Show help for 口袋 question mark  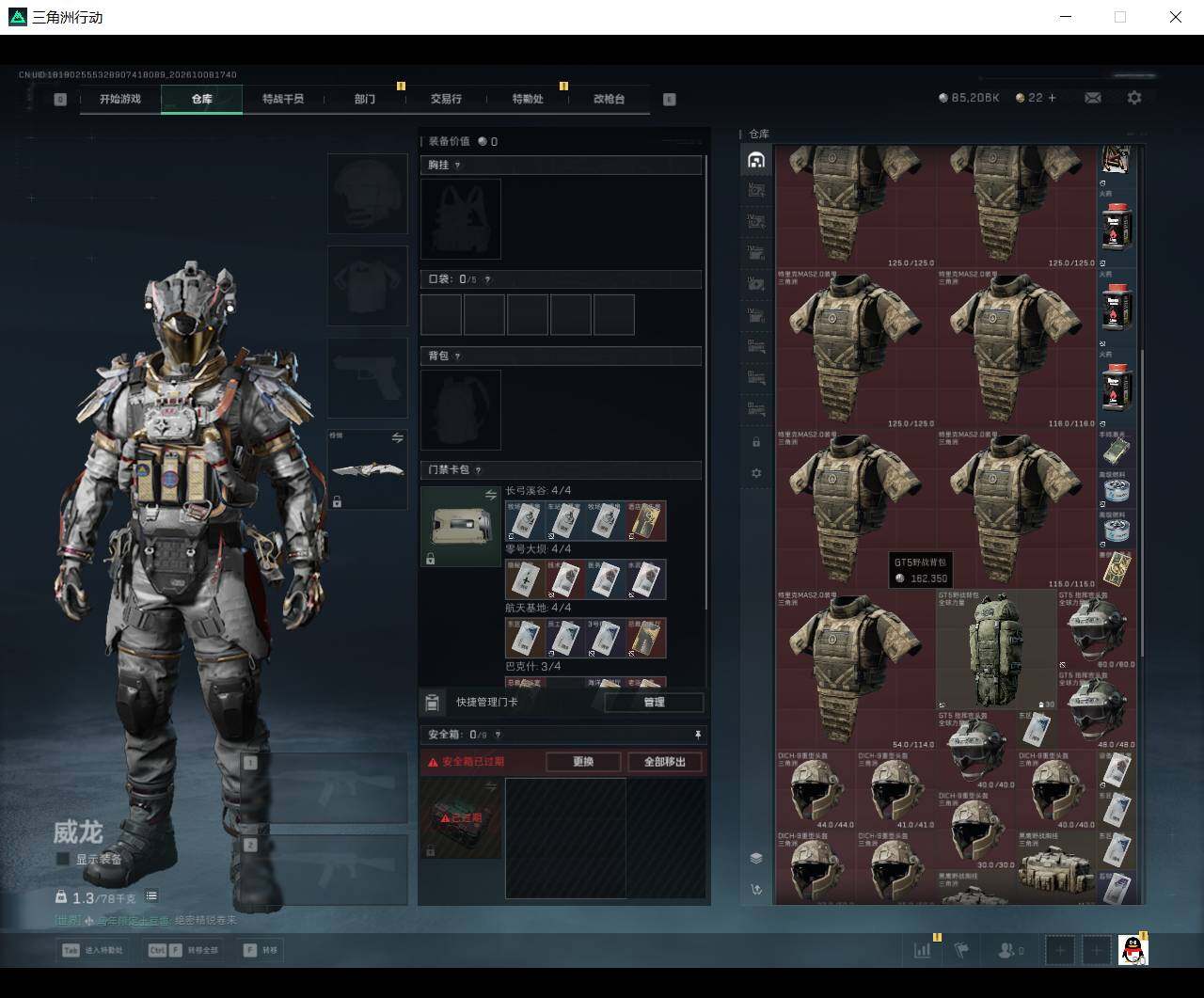(486, 279)
